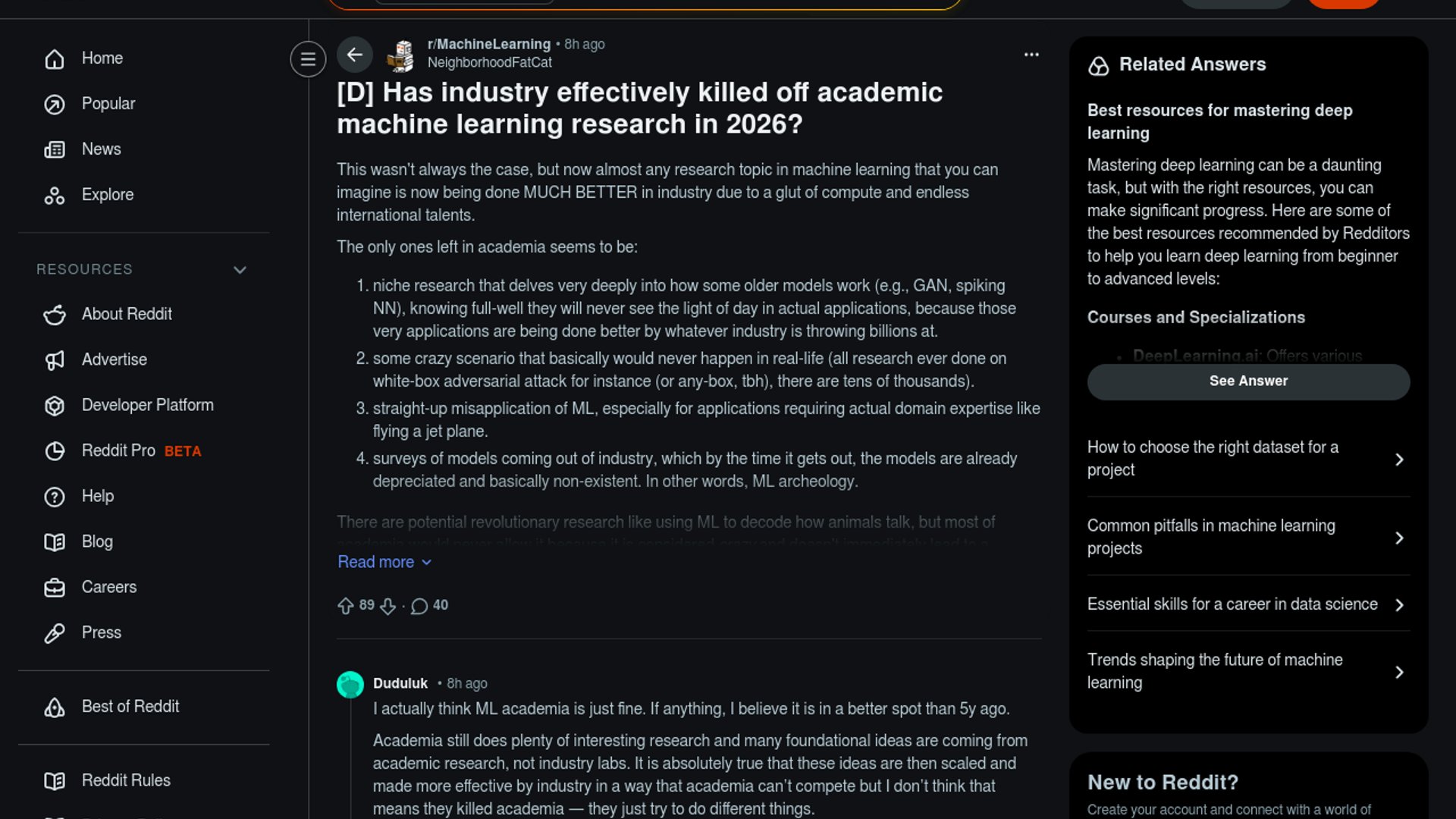Open r/MachineLearning subreddit link
The image size is (1456, 819).
(488, 44)
